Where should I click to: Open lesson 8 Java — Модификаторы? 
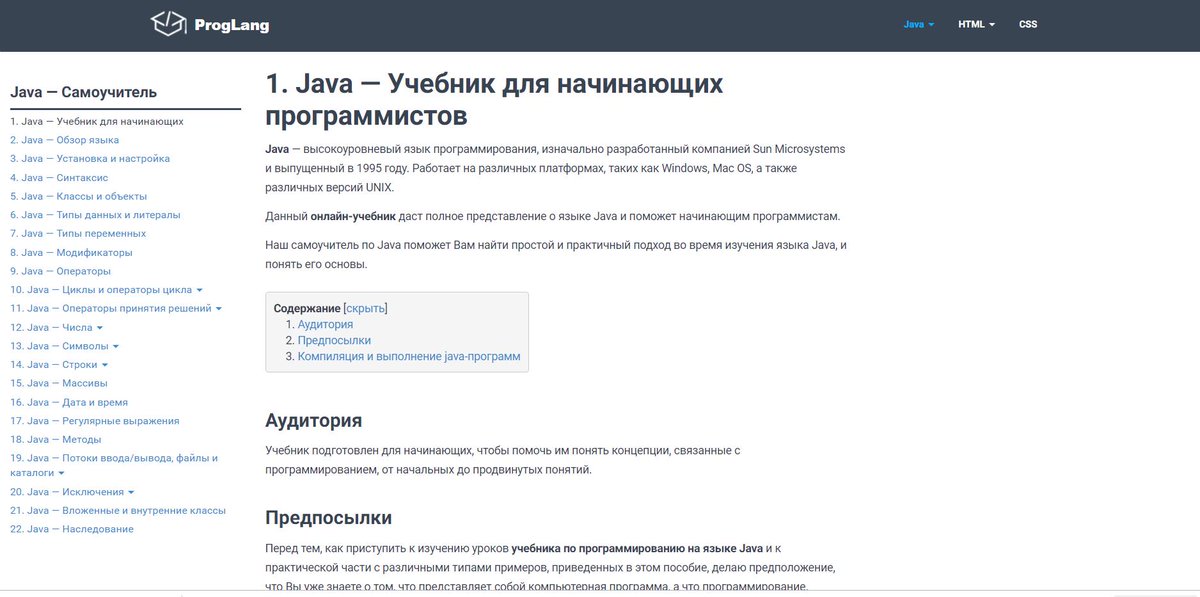tap(71, 252)
